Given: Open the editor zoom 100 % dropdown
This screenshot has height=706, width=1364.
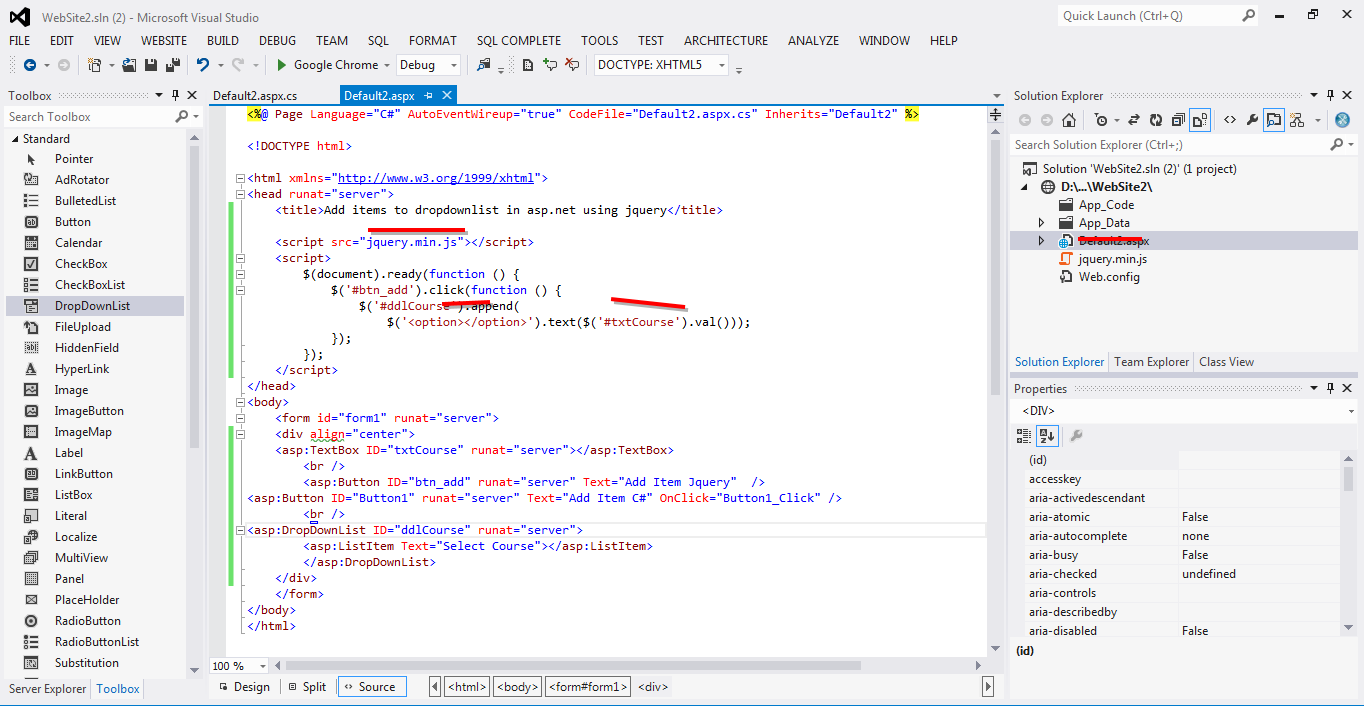Looking at the screenshot, I should [263, 666].
